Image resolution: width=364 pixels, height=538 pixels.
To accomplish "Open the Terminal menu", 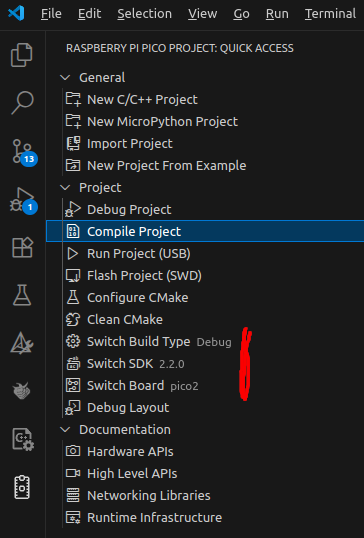I will [330, 14].
